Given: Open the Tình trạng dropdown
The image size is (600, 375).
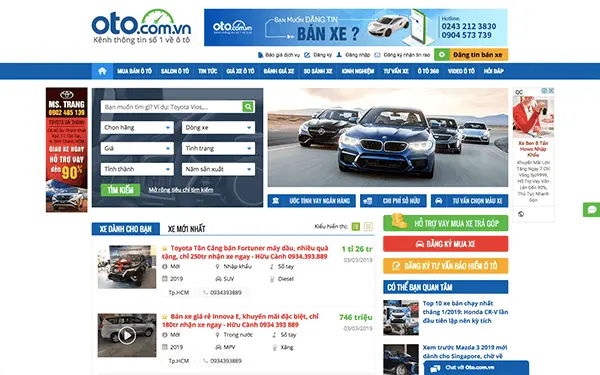Looking at the screenshot, I should coord(218,148).
